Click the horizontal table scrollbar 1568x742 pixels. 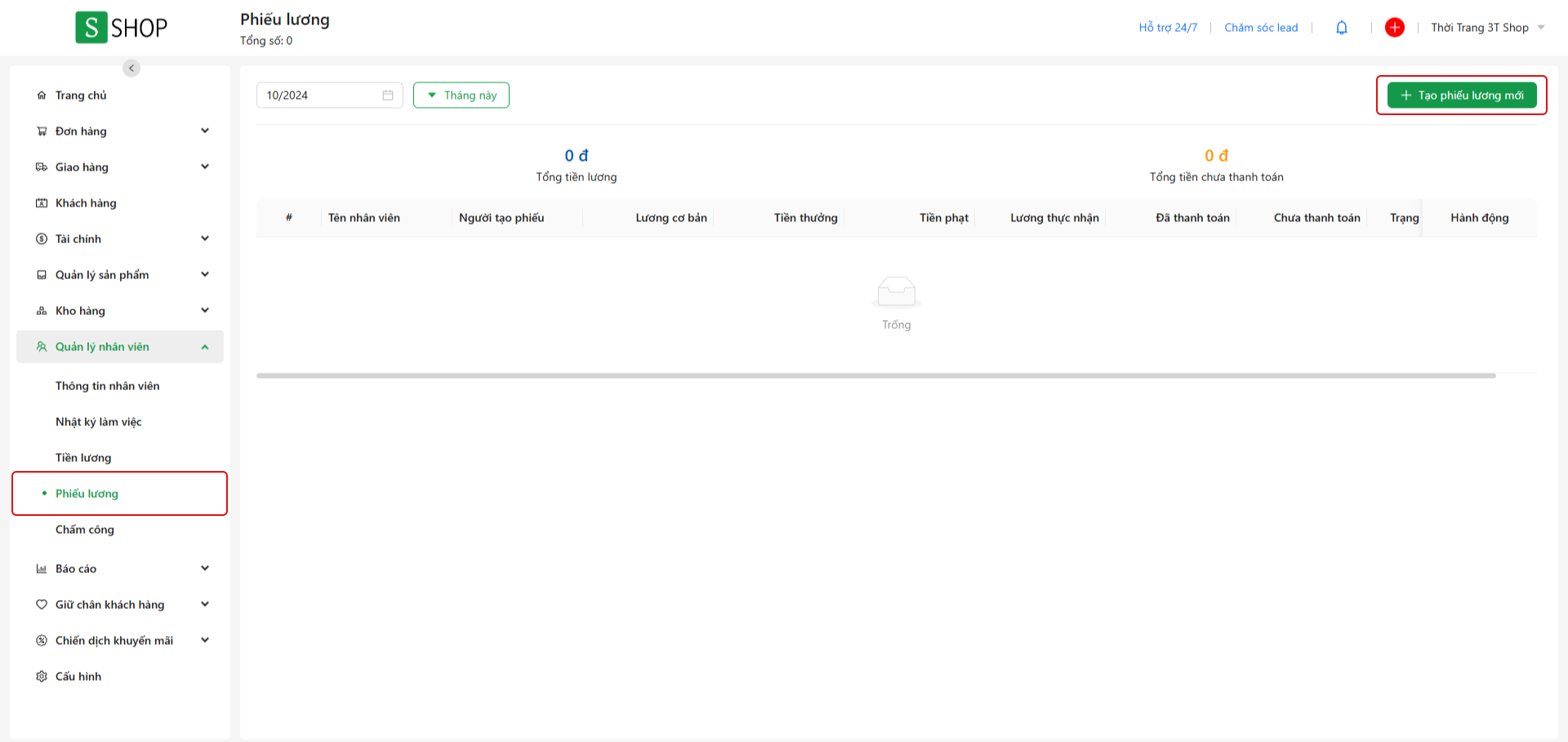(875, 375)
